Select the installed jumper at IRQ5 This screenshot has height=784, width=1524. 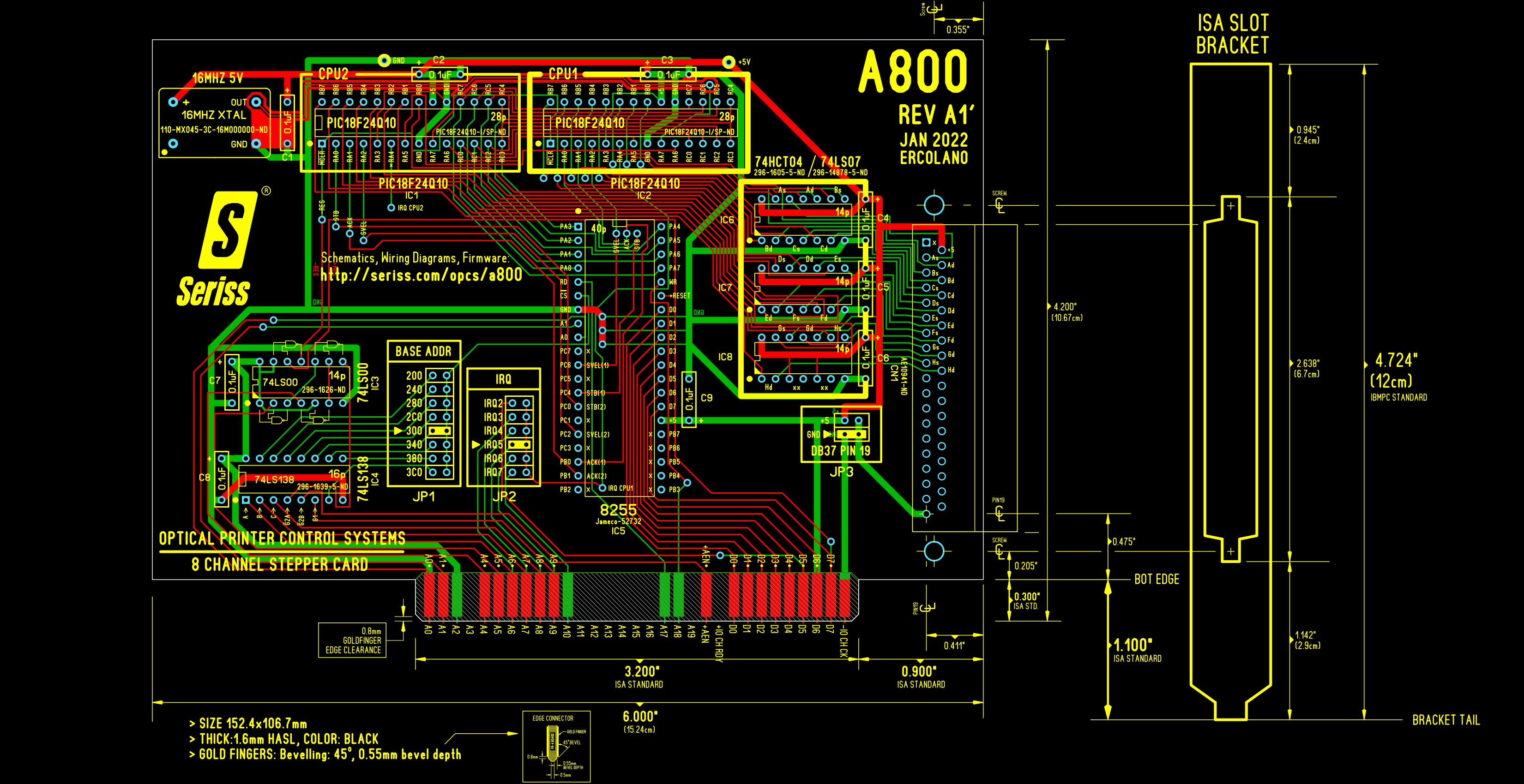coord(519,444)
